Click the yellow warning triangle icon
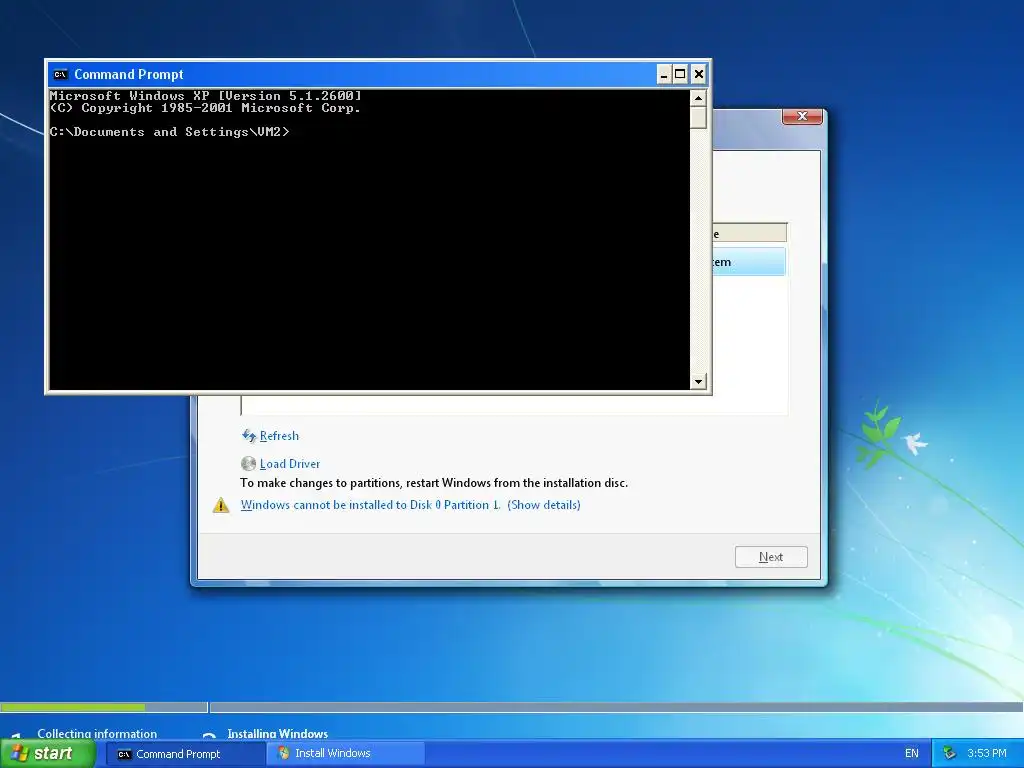 [x=221, y=505]
